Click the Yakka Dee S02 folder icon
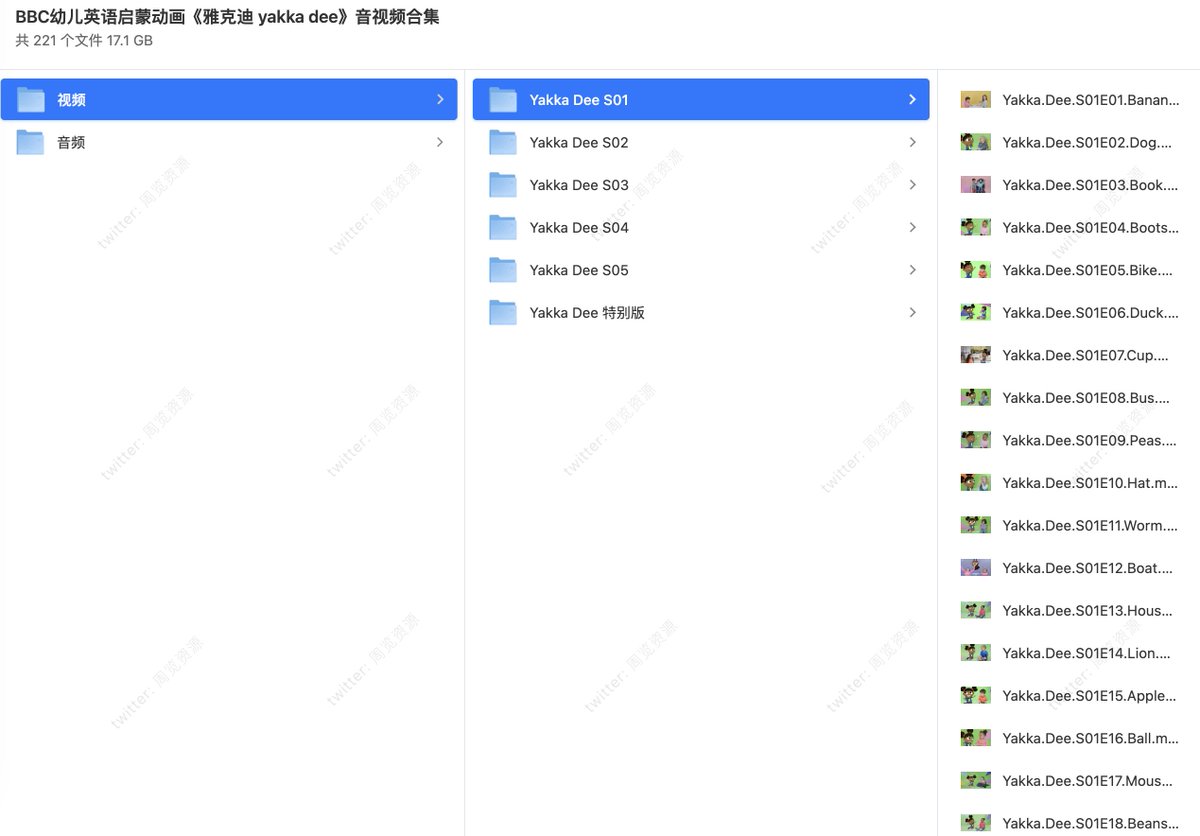 click(x=503, y=142)
